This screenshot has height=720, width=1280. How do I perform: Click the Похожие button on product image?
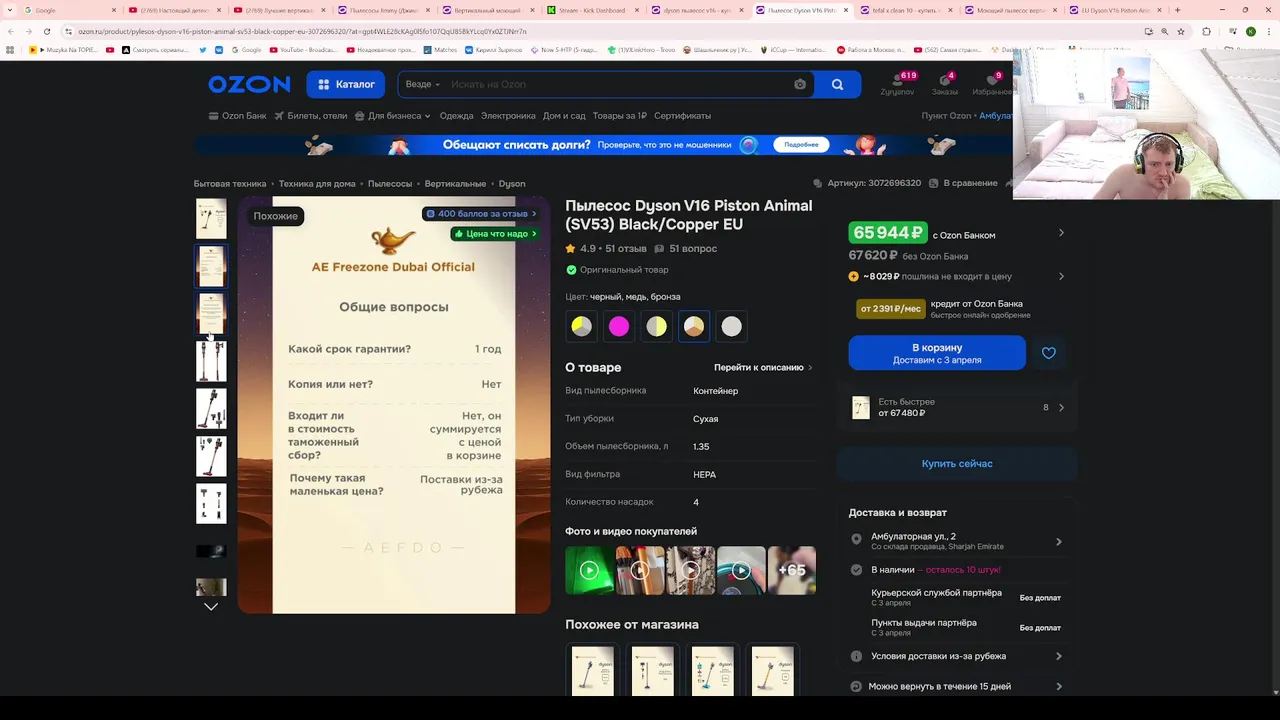(276, 216)
